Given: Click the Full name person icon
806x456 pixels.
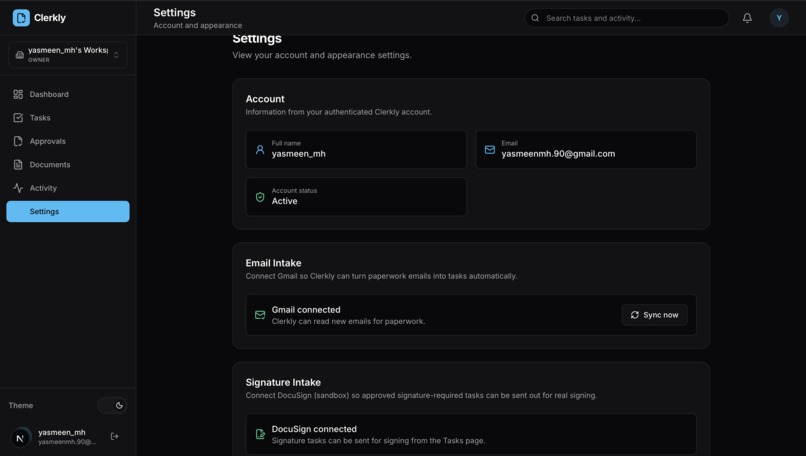Looking at the screenshot, I should tap(260, 150).
